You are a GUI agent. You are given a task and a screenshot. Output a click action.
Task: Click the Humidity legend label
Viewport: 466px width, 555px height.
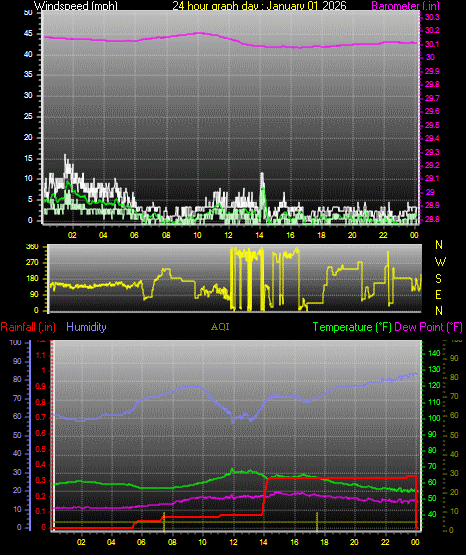pyautogui.click(x=86, y=327)
